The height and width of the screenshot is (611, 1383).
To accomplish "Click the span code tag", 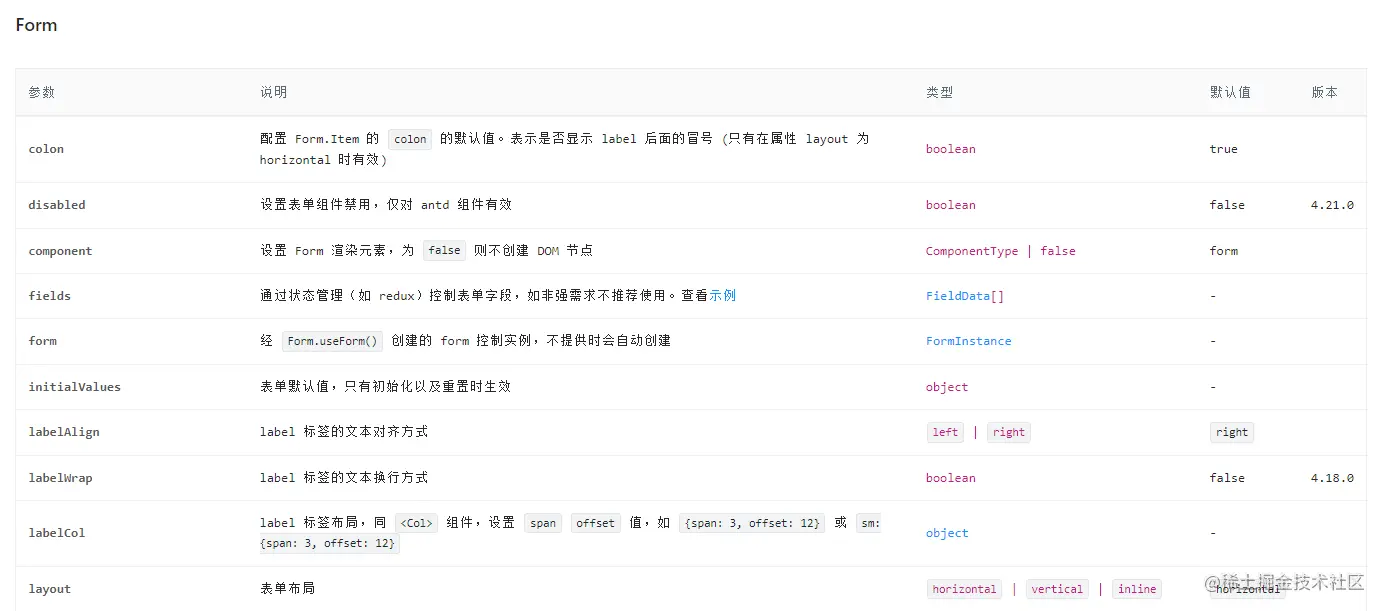I will point(544,523).
